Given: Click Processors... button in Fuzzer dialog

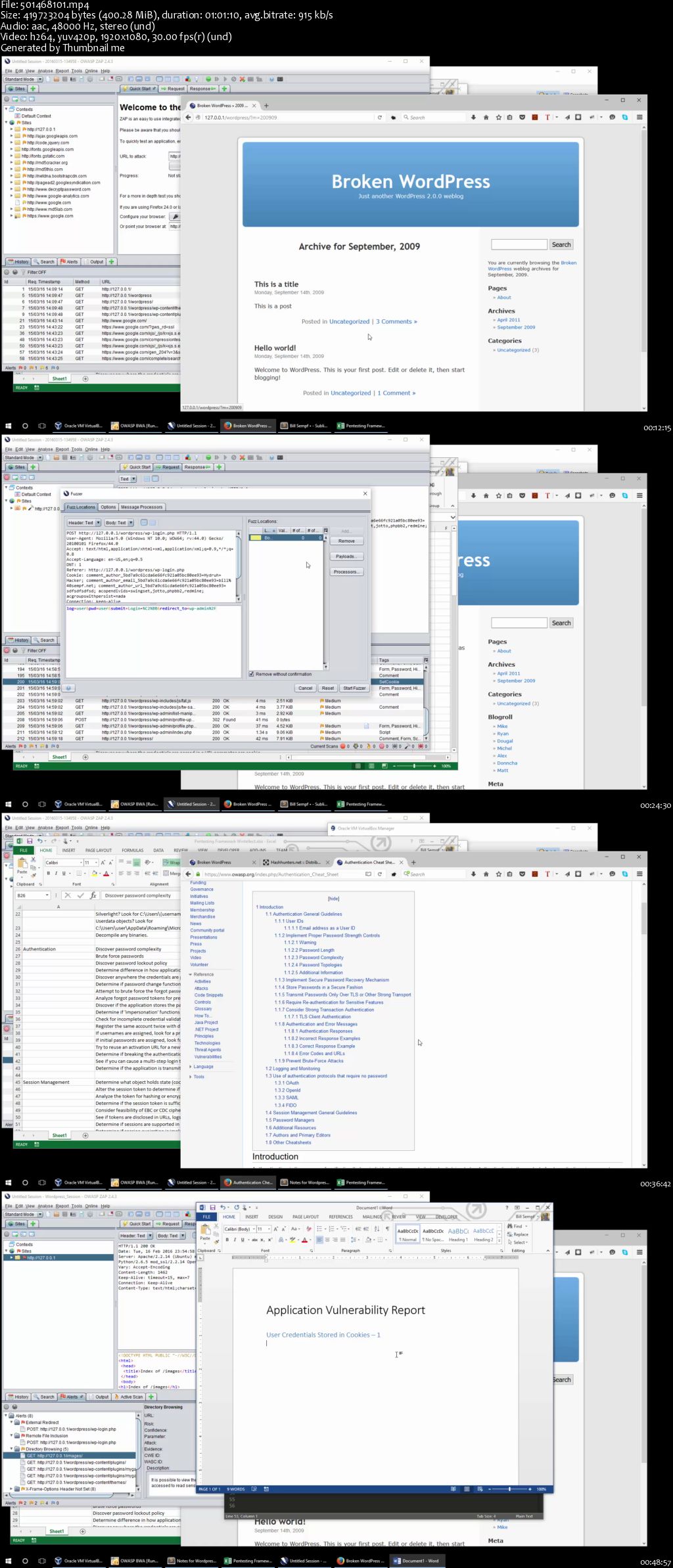Looking at the screenshot, I should (346, 571).
